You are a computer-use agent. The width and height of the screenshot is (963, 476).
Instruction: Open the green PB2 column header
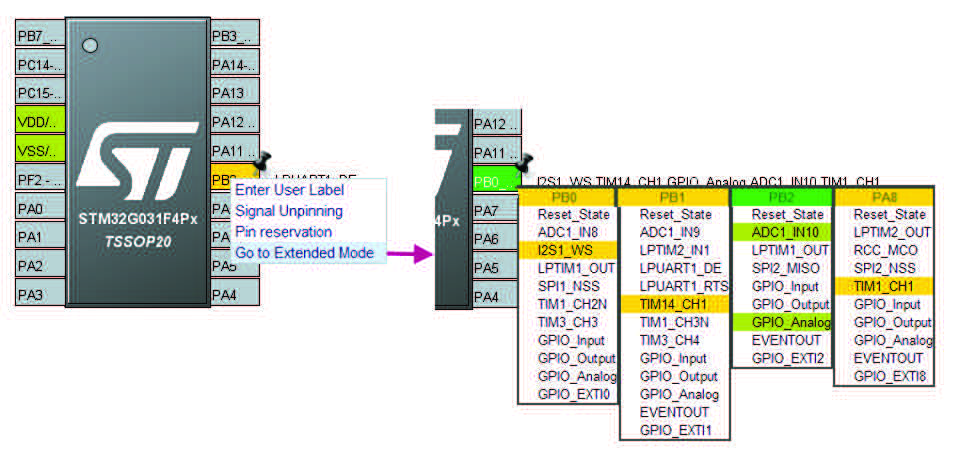coord(782,198)
